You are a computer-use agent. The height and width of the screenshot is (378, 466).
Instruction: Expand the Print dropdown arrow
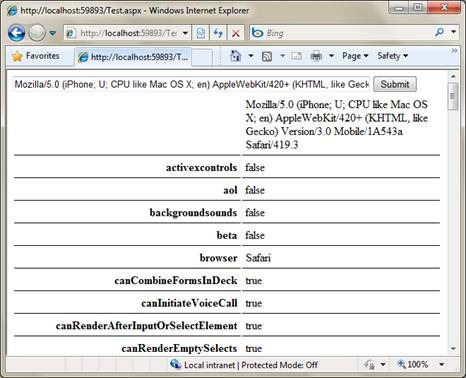[x=331, y=56]
